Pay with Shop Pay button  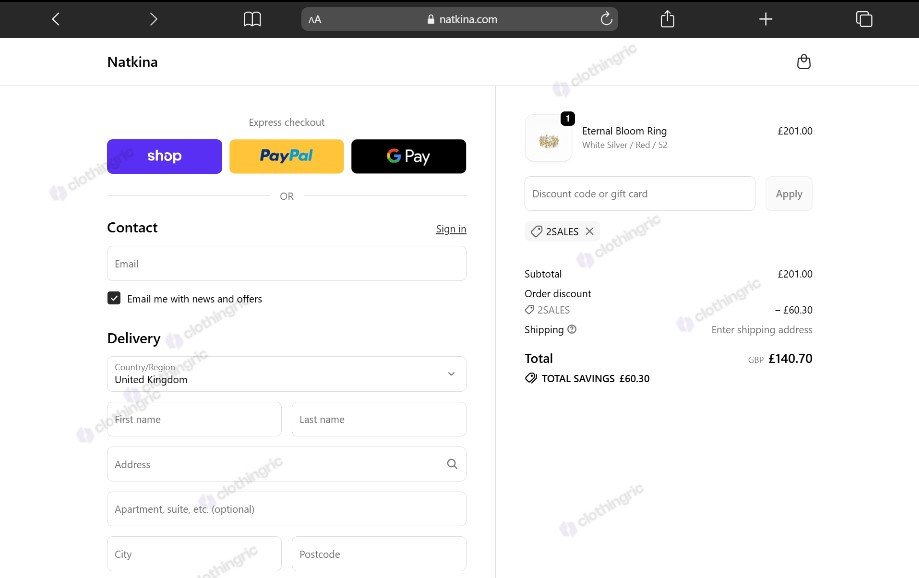click(x=164, y=157)
